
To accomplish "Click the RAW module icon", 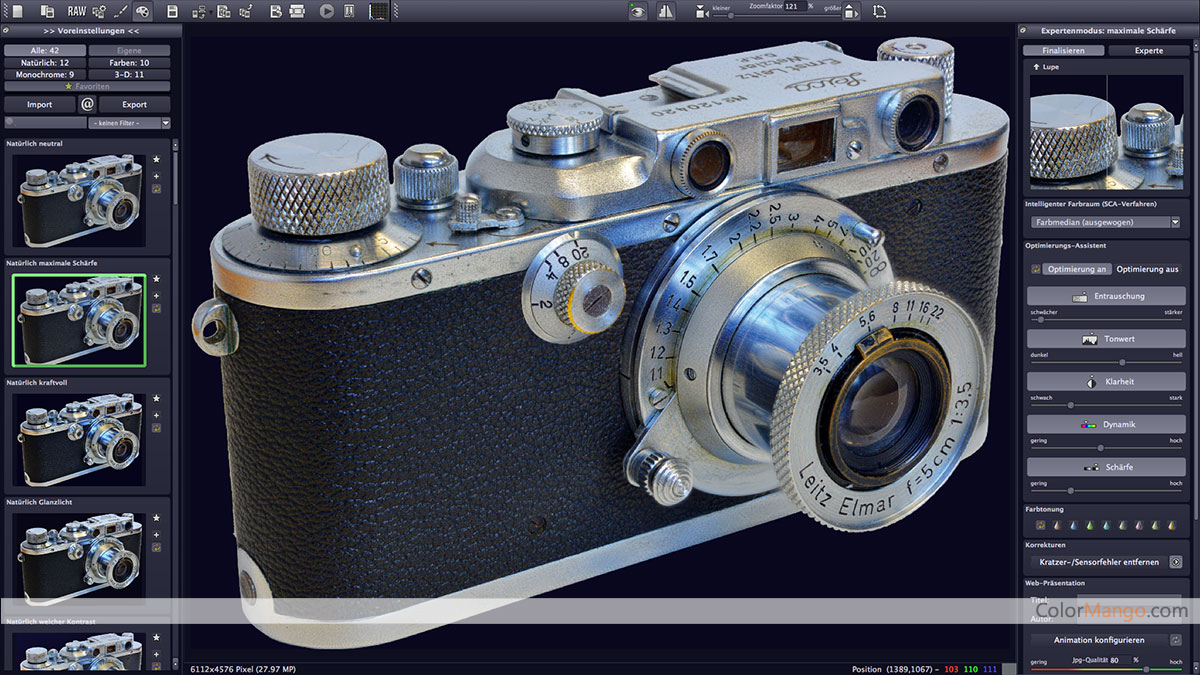I will pos(76,11).
